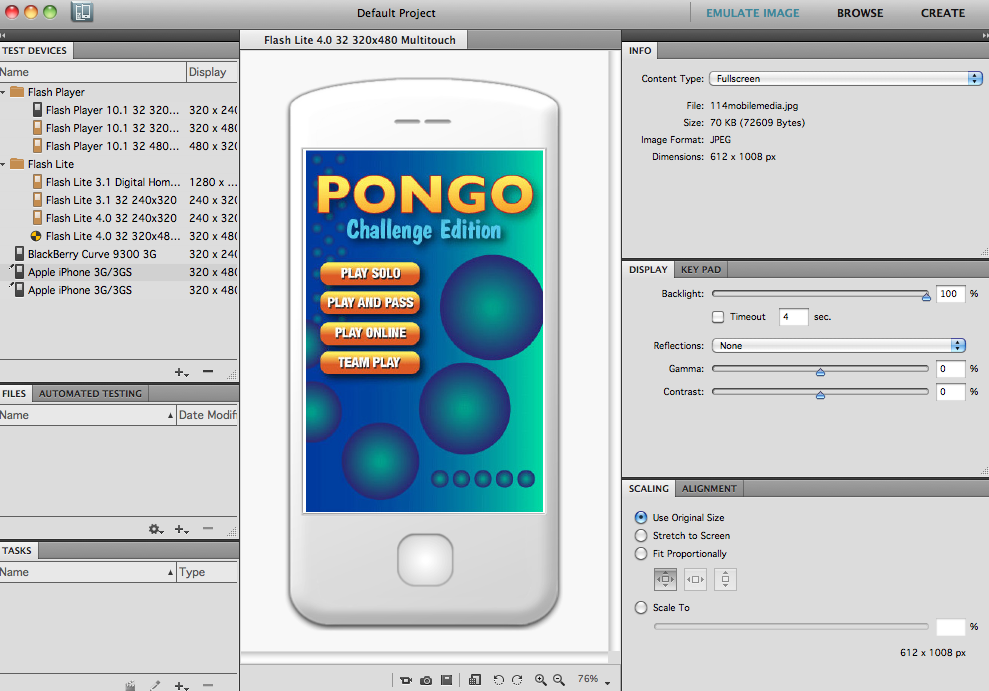Switch to the Alignment tab

coord(709,489)
